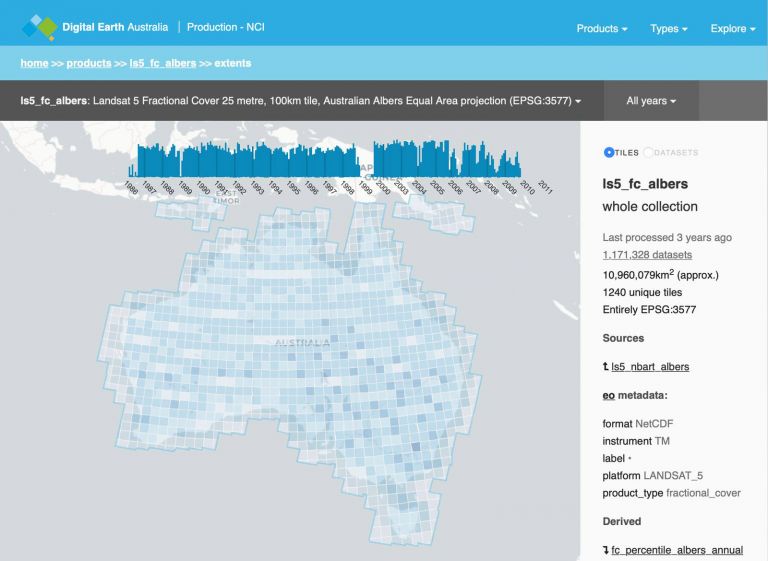Open ls5_fc_albers breadcrumb link

pyautogui.click(x=163, y=63)
